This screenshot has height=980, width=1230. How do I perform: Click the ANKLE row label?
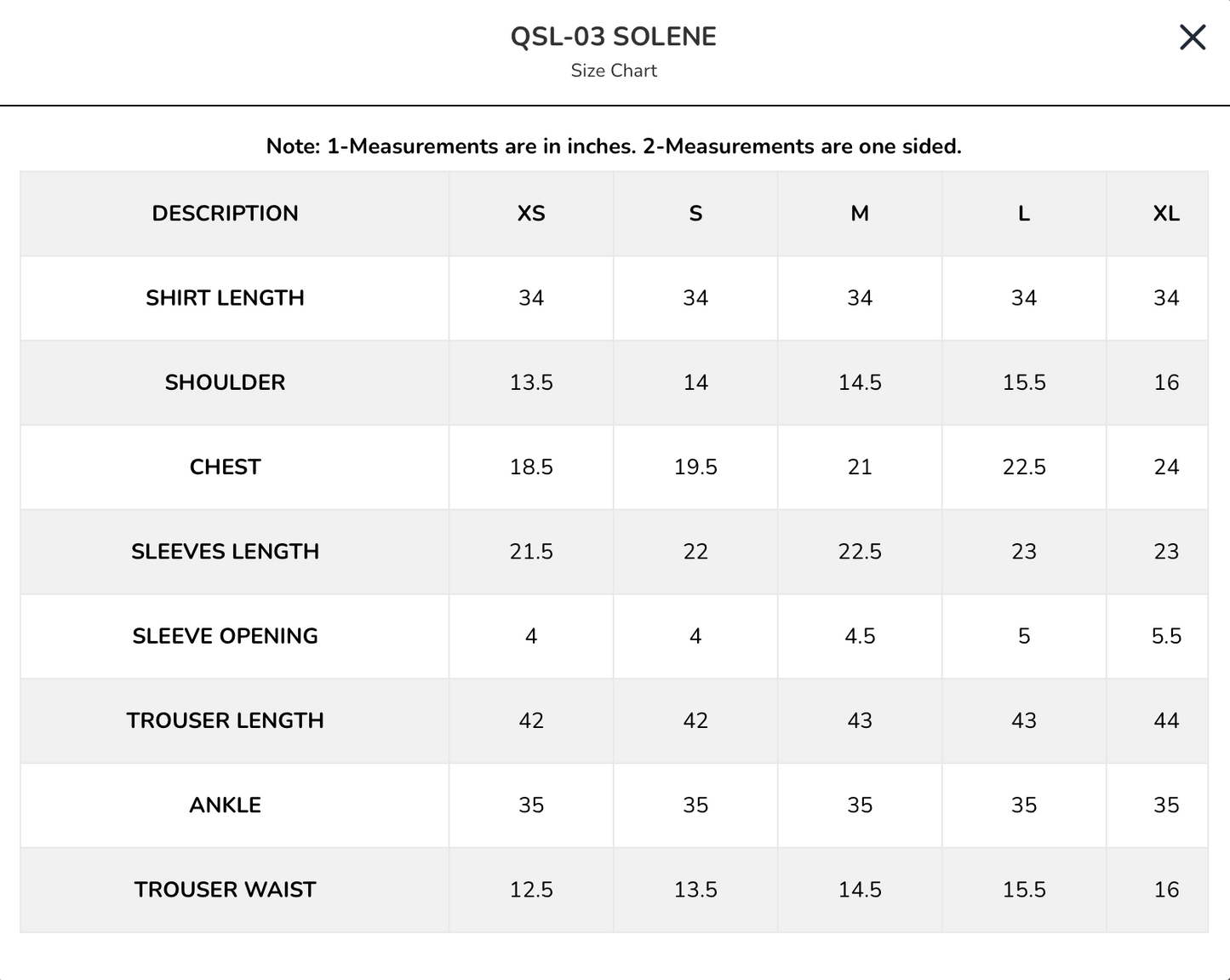[x=225, y=805]
